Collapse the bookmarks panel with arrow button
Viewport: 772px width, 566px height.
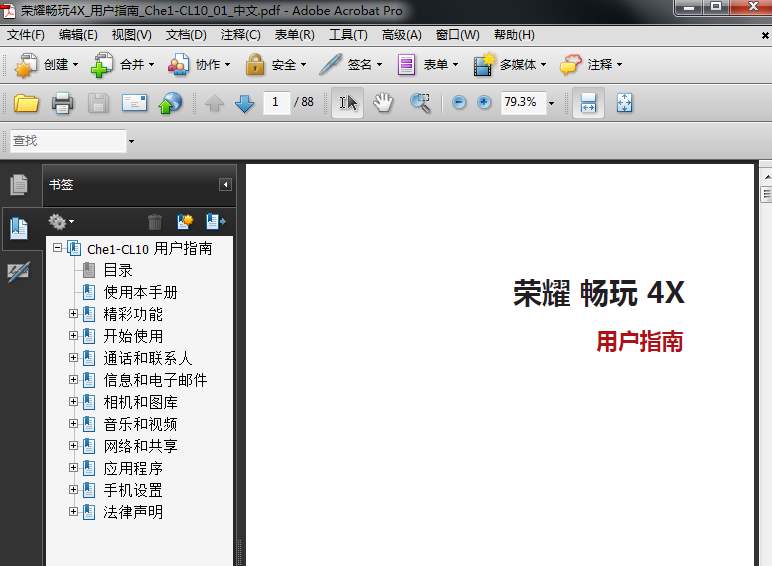225,185
